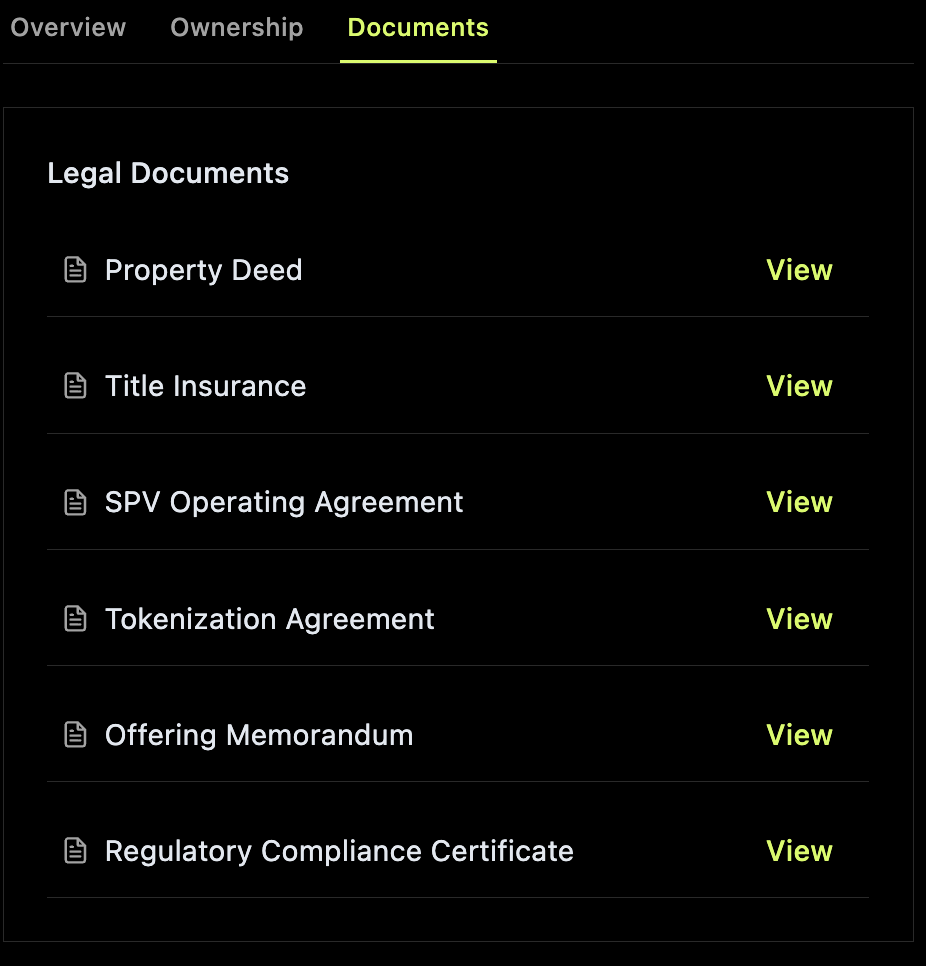View the Title Insurance document

tap(799, 386)
